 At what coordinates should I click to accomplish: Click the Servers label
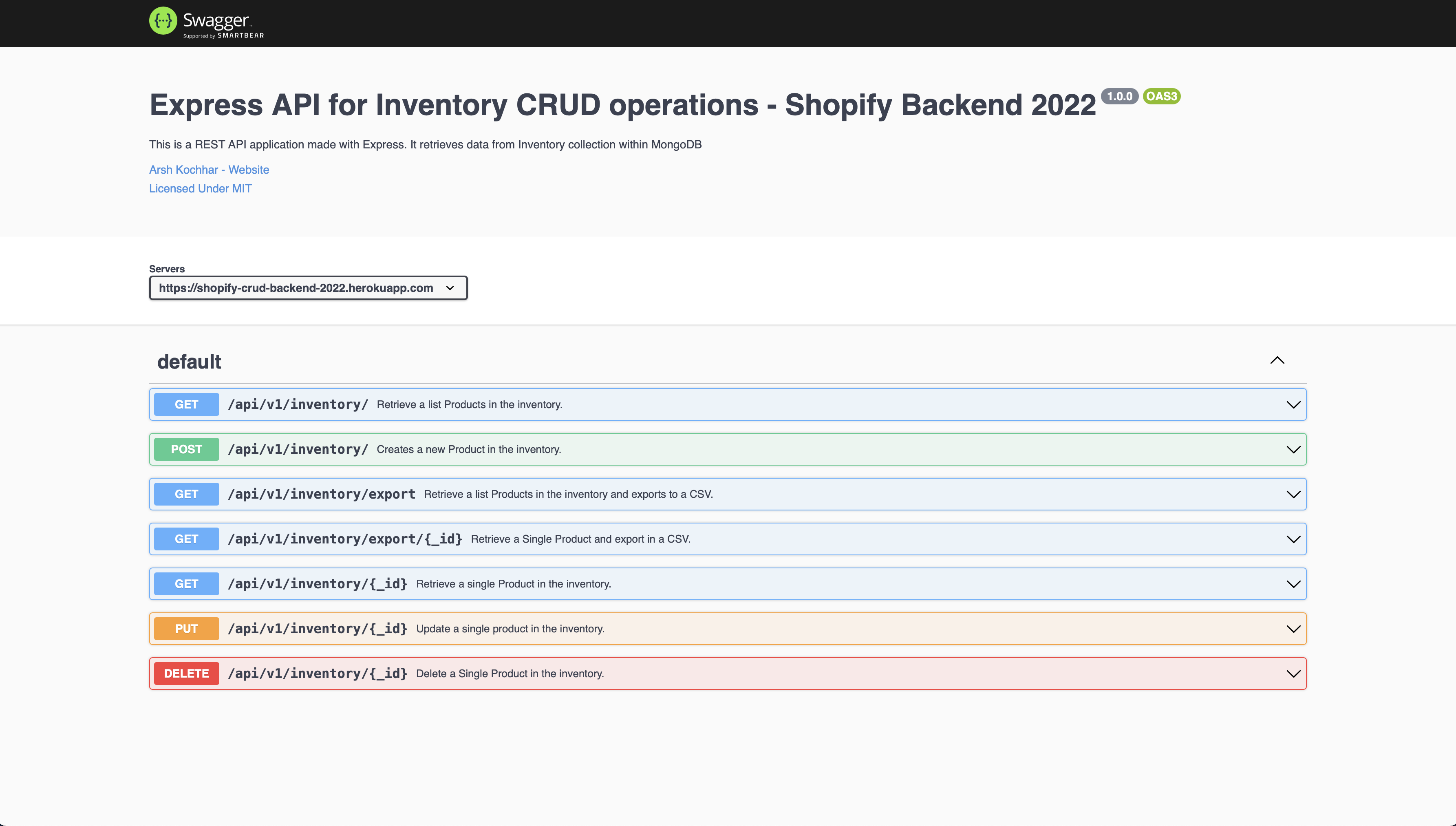point(167,269)
